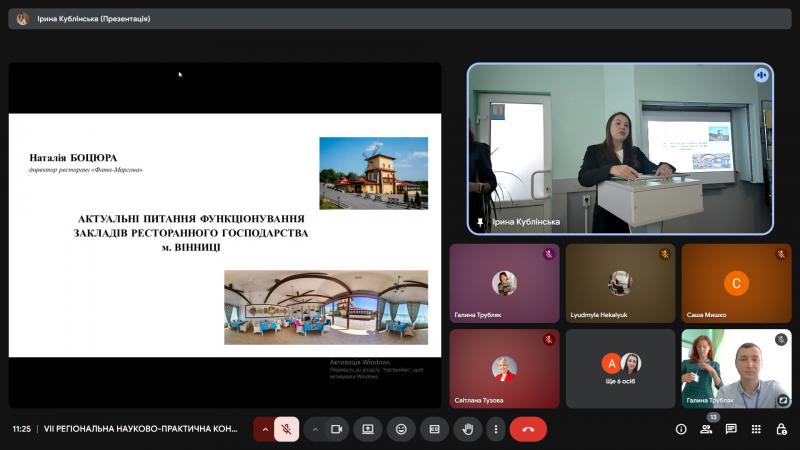Screen dimensions: 800x450
Task: Click the 'Ще 6 осіб' tile
Action: coord(620,368)
